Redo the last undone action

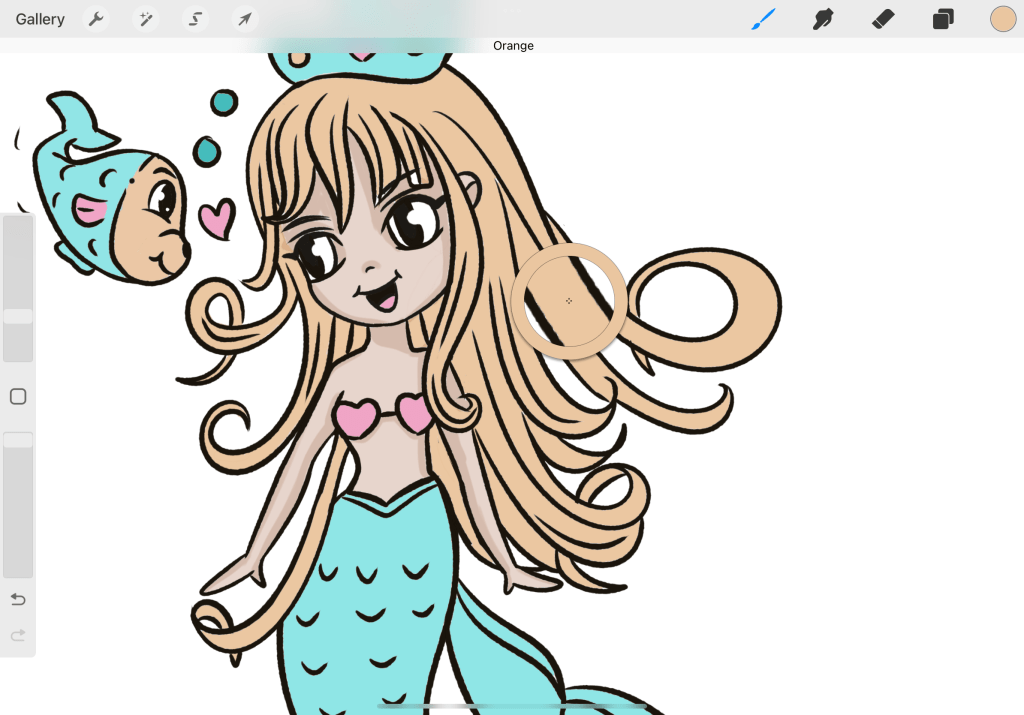tap(18, 635)
